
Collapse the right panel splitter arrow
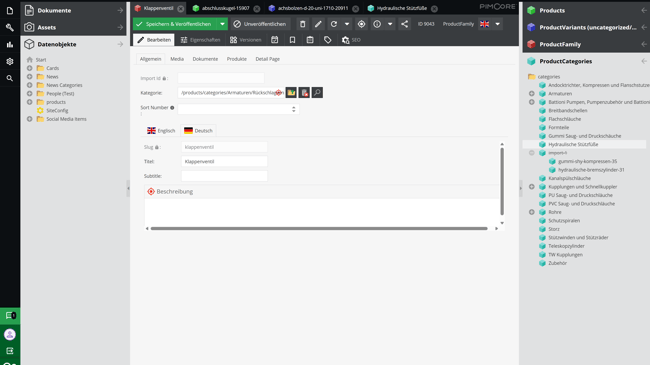[521, 188]
